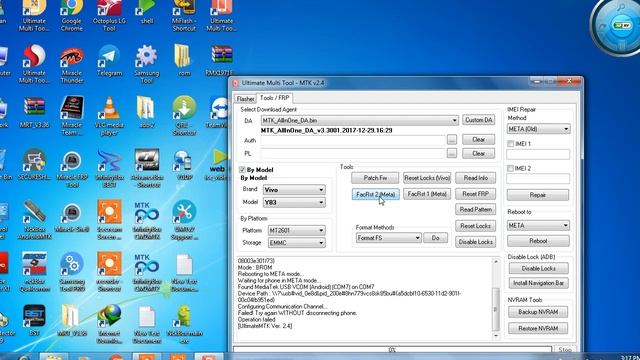Screen dimensions: 640x360
Task: Open MiFlash Shortcut icon
Action: 184,16
